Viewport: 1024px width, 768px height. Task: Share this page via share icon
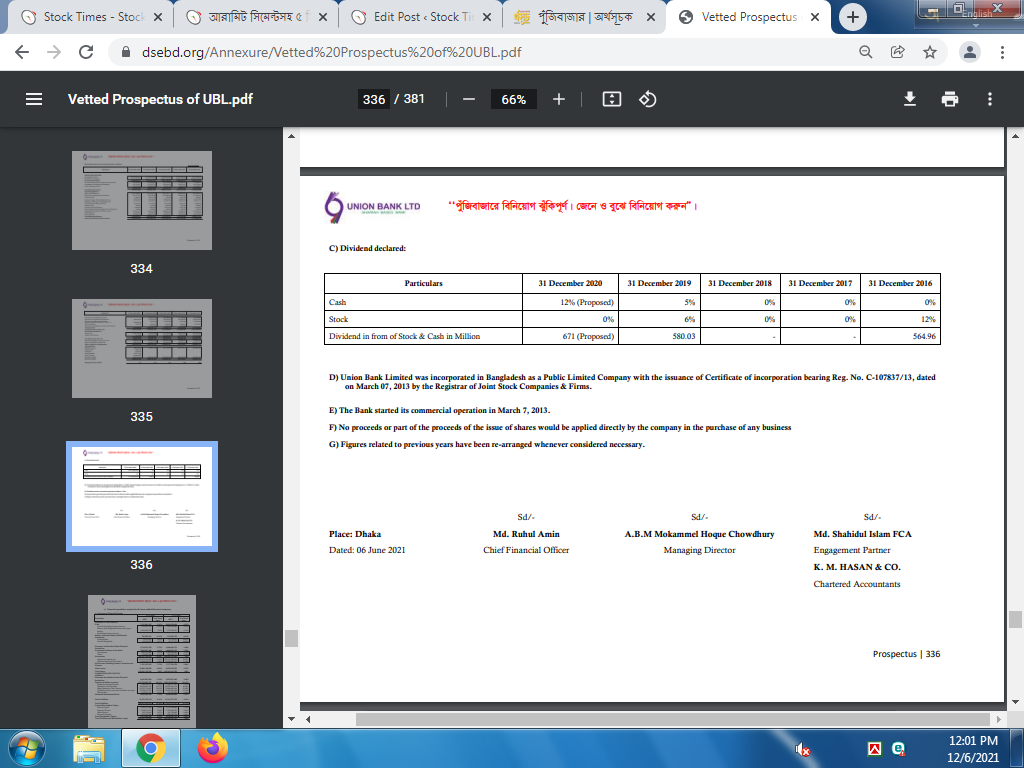click(x=897, y=52)
